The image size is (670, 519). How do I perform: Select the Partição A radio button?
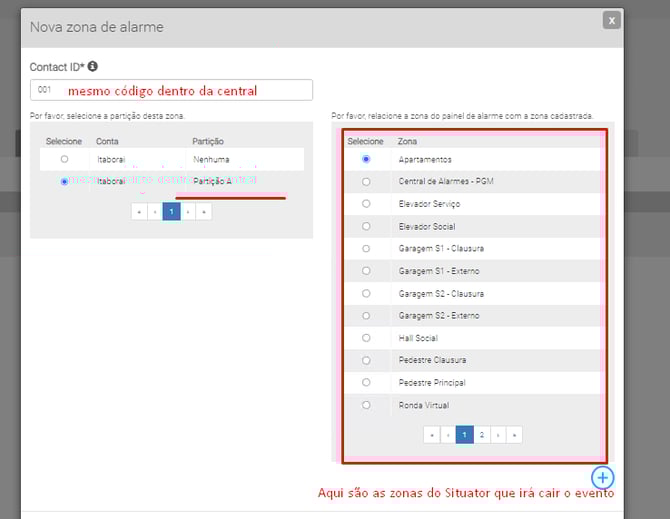tap(64, 181)
